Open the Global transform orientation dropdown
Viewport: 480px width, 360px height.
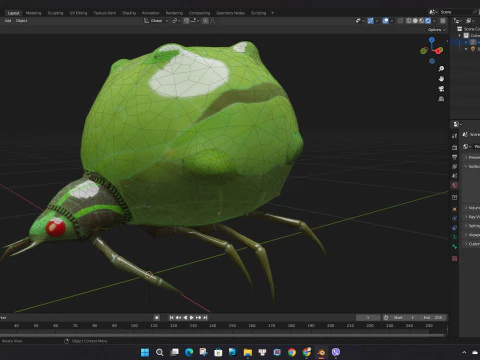point(156,21)
